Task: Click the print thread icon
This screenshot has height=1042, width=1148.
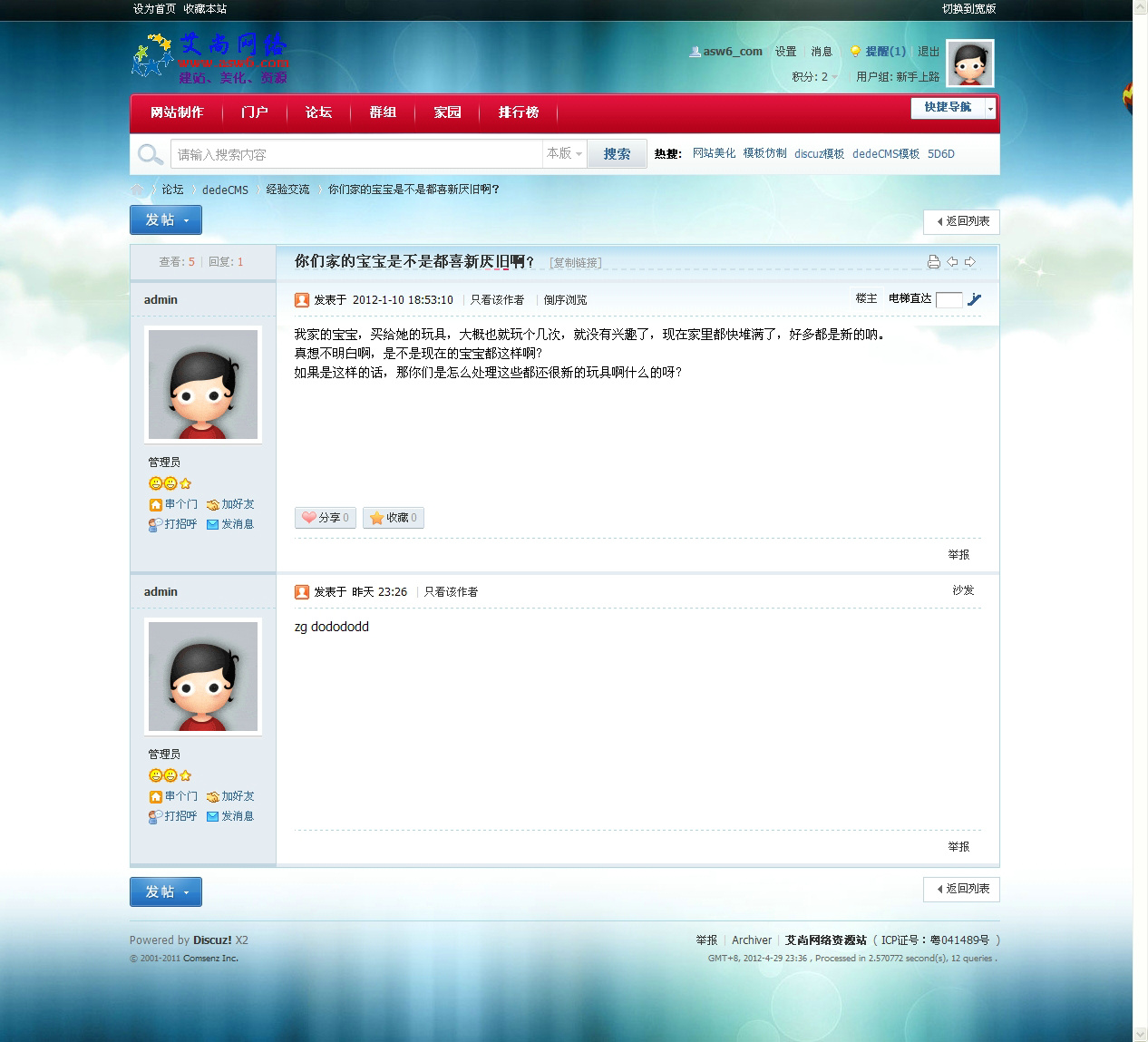Action: [933, 261]
